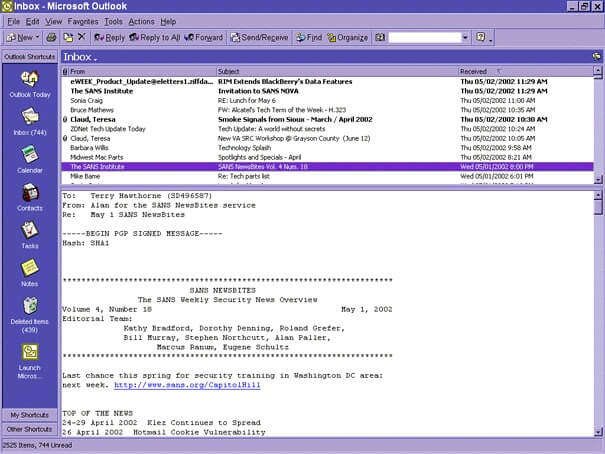Select Mike Bame 'Re: Tech parts list' message
Viewport: 605px width, 454px height.
[x=327, y=176]
